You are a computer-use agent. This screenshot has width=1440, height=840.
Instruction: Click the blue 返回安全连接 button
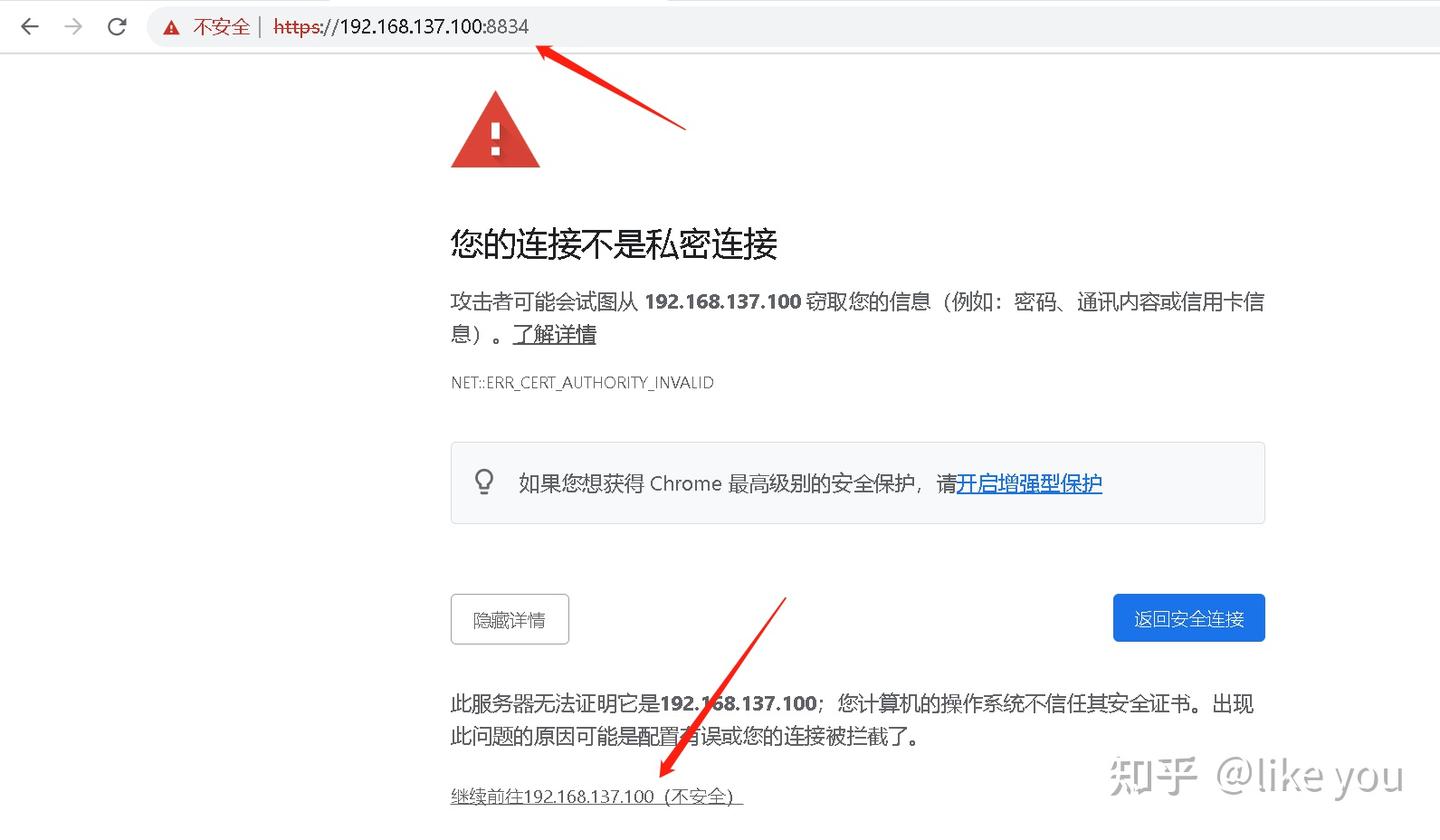[1189, 618]
